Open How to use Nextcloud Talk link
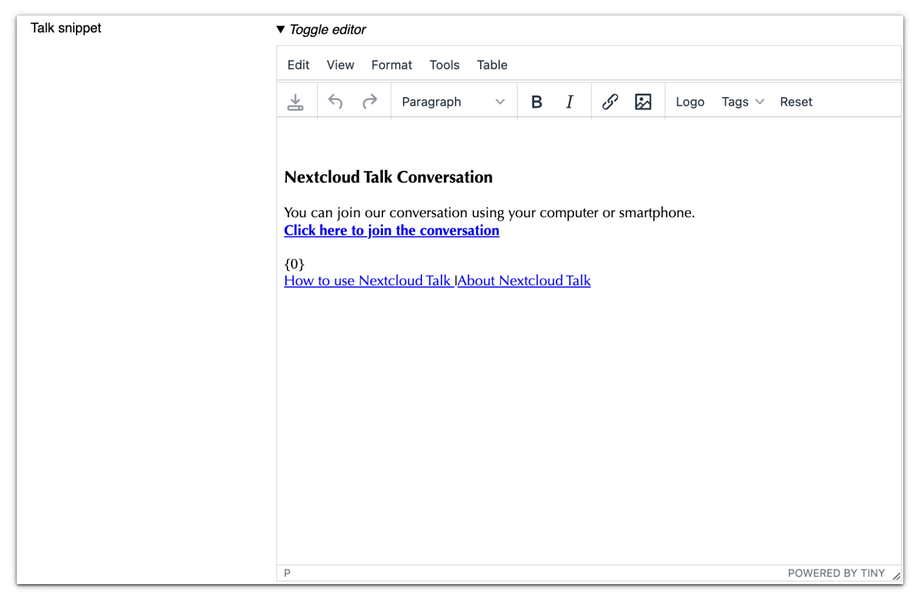 pyautogui.click(x=367, y=280)
